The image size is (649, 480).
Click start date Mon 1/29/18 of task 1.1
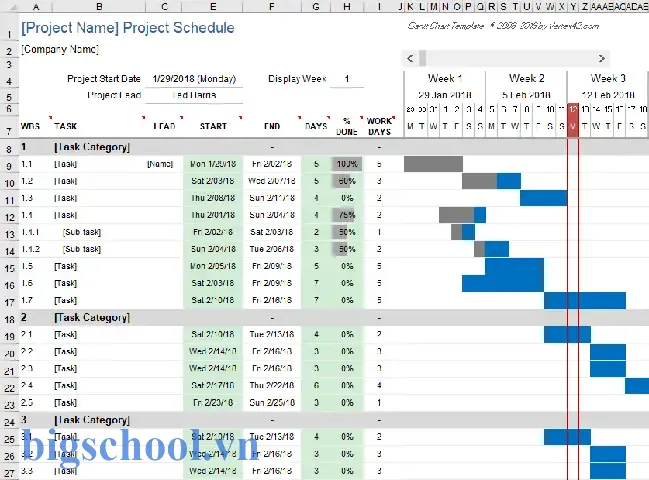pos(213,164)
